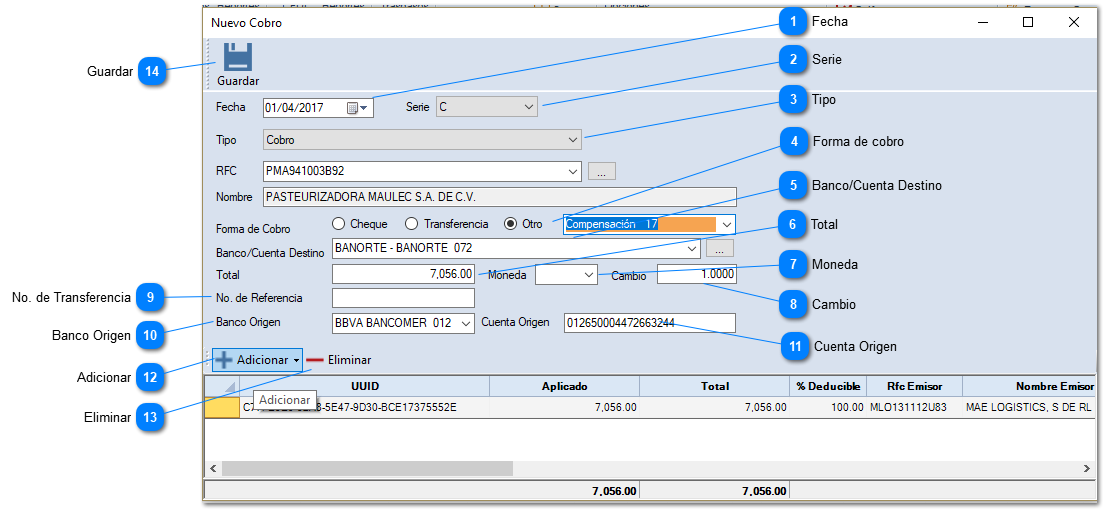Click inside the No. de Referencia field
This screenshot has width=1106, height=512.
[x=403, y=298]
